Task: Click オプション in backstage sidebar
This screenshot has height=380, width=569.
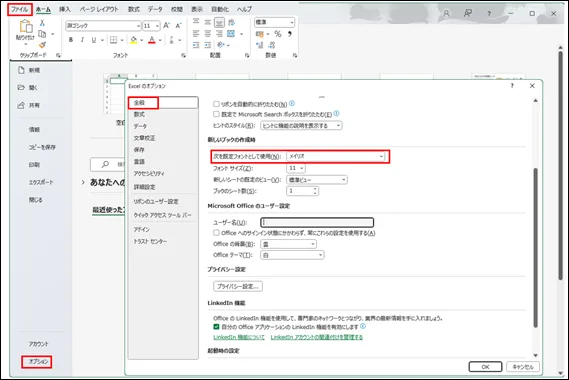Action: click(38, 361)
